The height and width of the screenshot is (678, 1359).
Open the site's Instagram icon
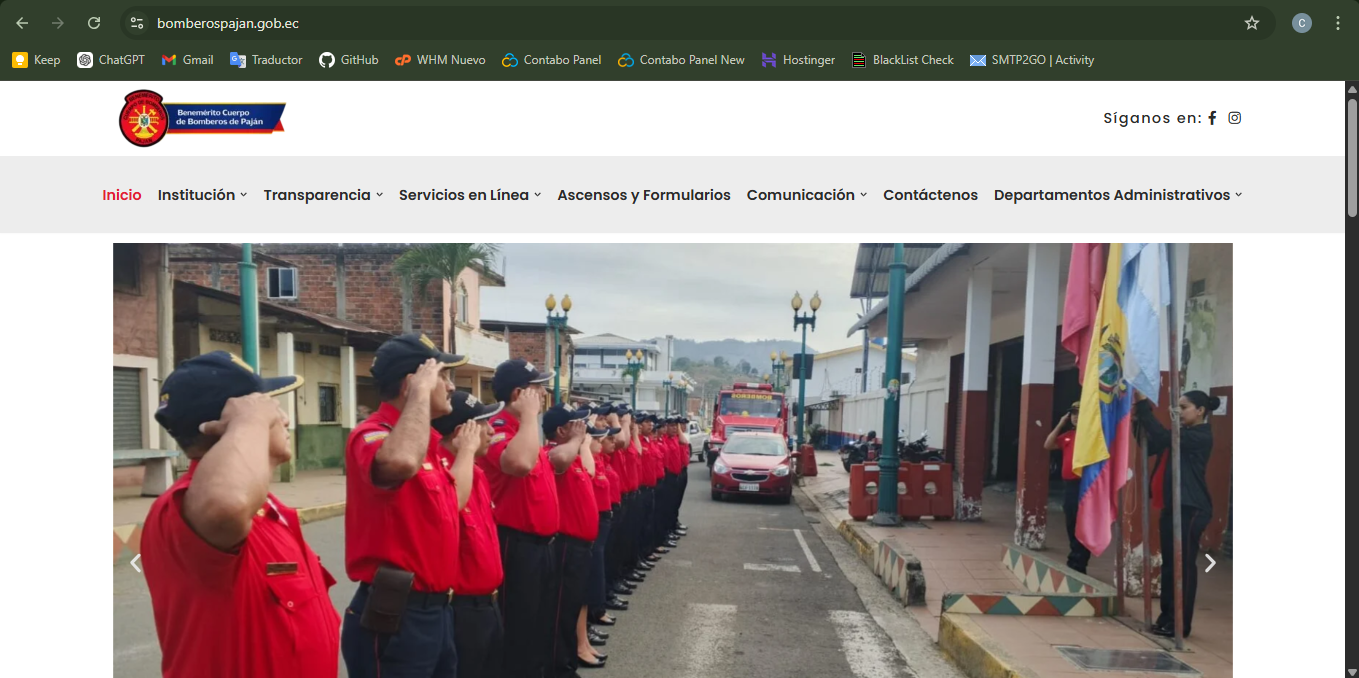coord(1234,118)
